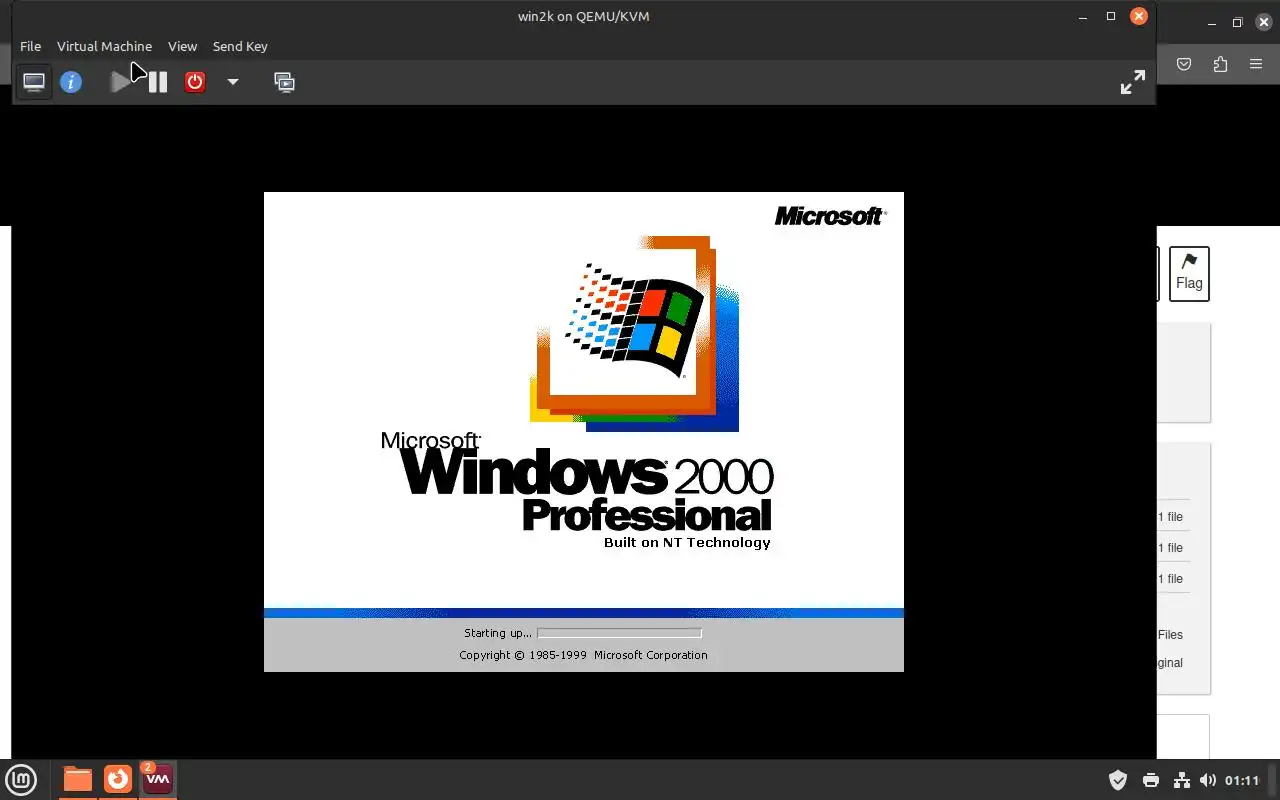Click inside the Windows 2000 boot screen
Screen dimensions: 1280x800
pos(584,431)
